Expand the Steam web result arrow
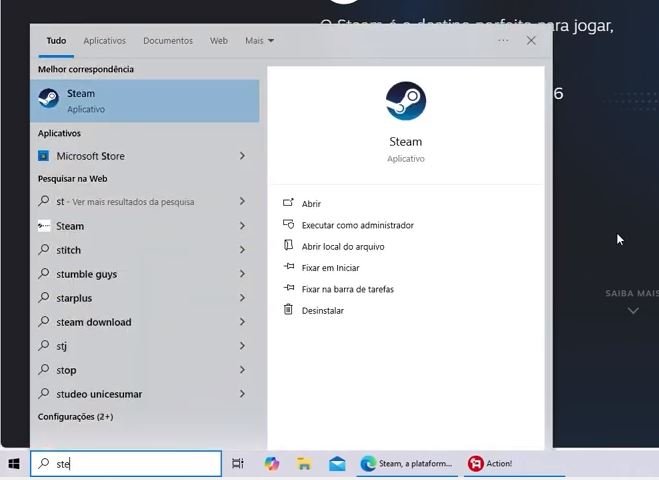Screen dimensions: 659x480 pos(243,226)
